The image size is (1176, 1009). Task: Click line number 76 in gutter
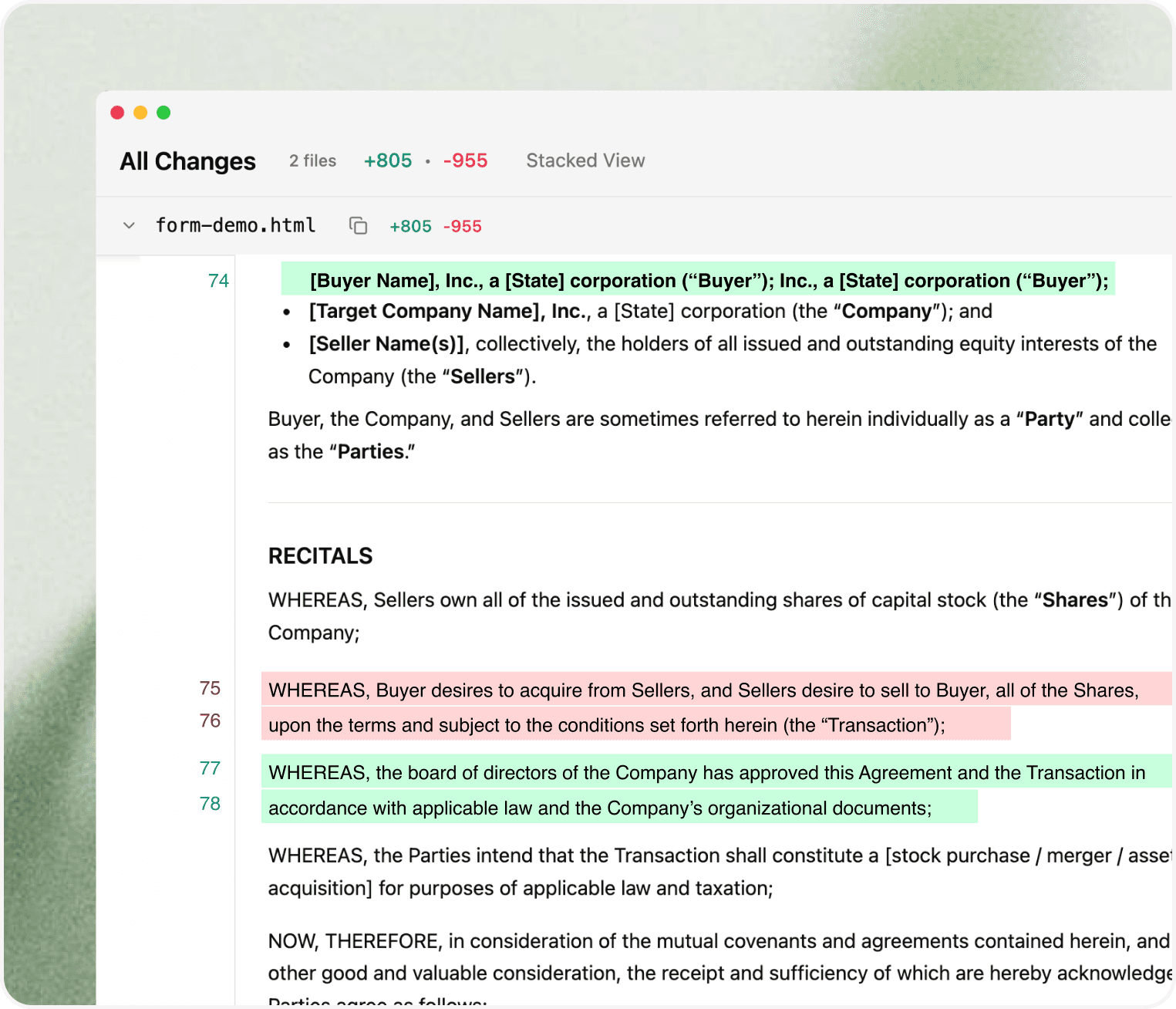210,720
